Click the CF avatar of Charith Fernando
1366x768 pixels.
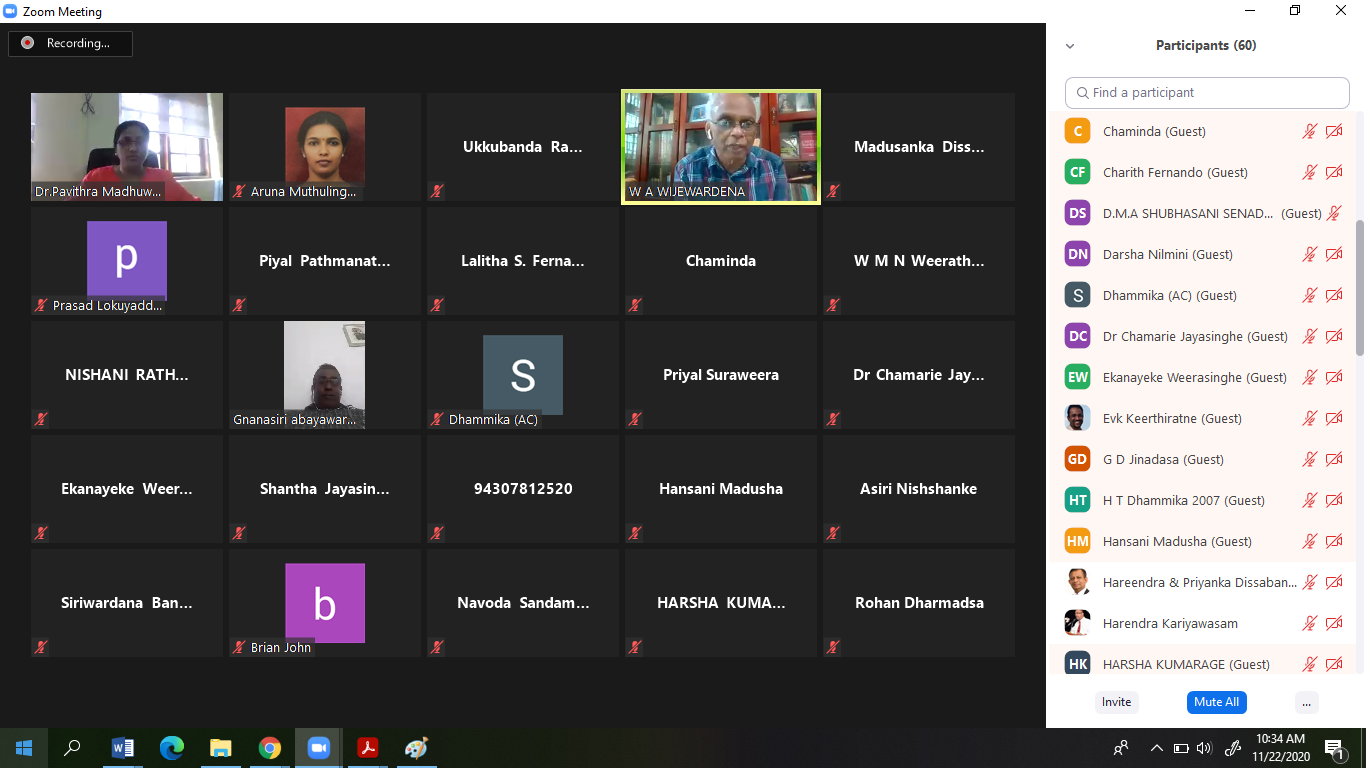pyautogui.click(x=1077, y=172)
